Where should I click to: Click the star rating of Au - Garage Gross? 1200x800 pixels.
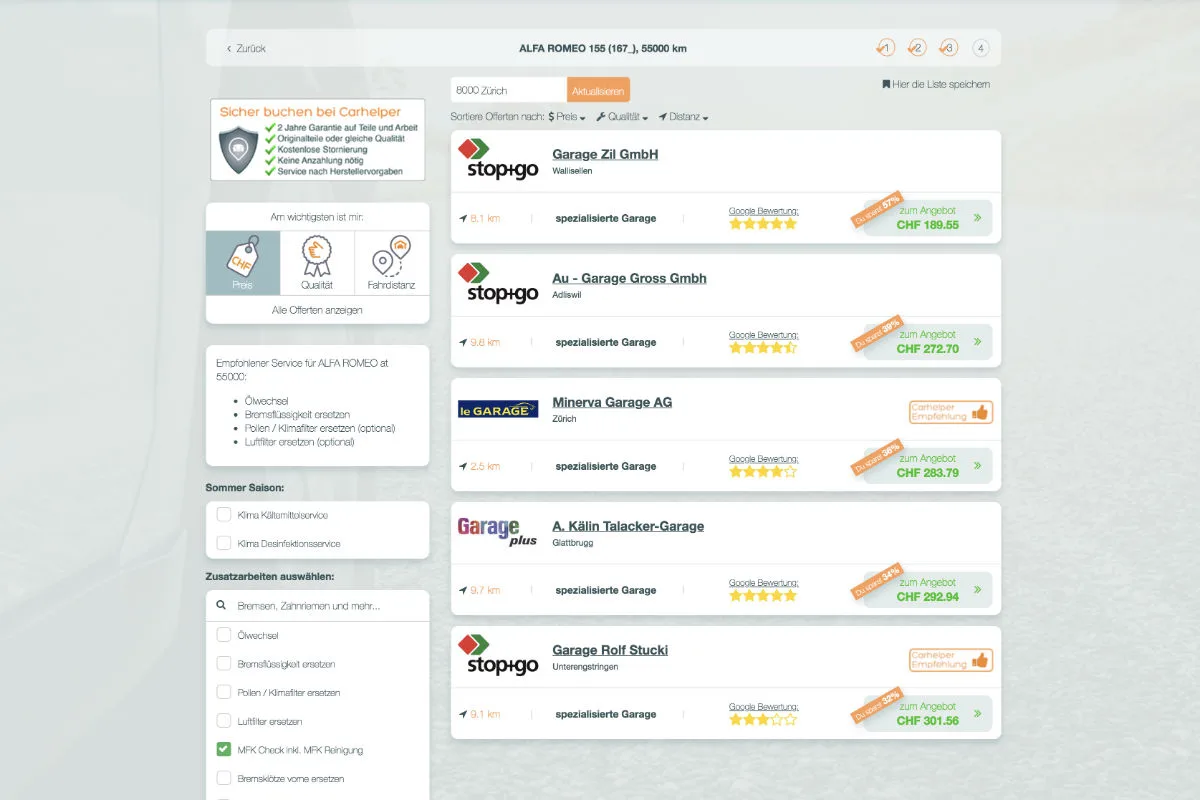click(x=763, y=348)
